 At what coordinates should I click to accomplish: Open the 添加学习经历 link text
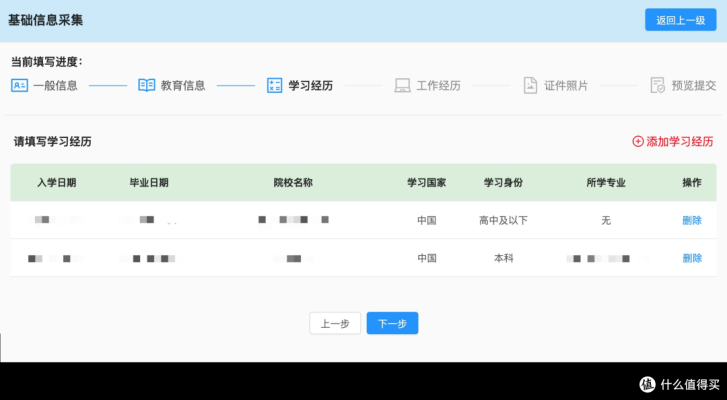[680, 142]
